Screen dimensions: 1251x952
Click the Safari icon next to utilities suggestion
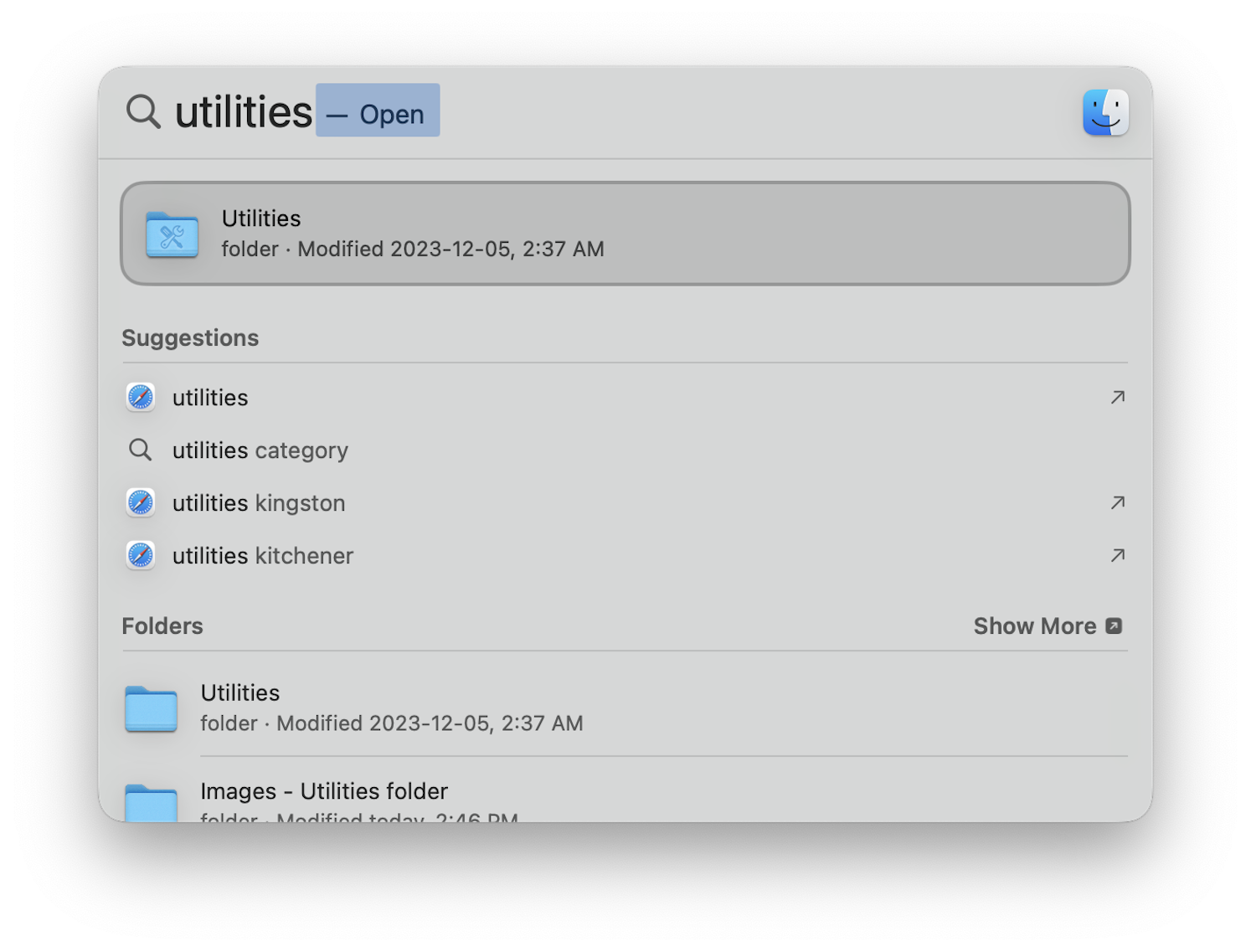point(140,397)
